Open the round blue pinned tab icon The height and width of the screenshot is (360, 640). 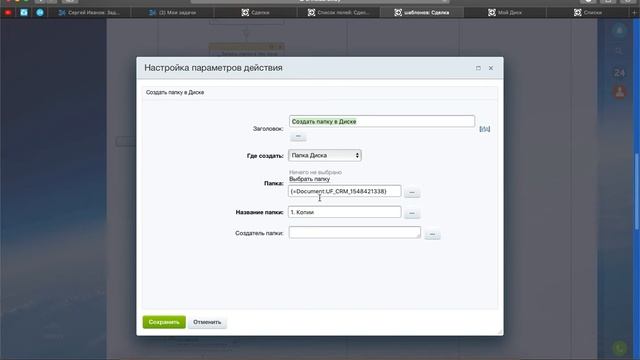[40, 13]
